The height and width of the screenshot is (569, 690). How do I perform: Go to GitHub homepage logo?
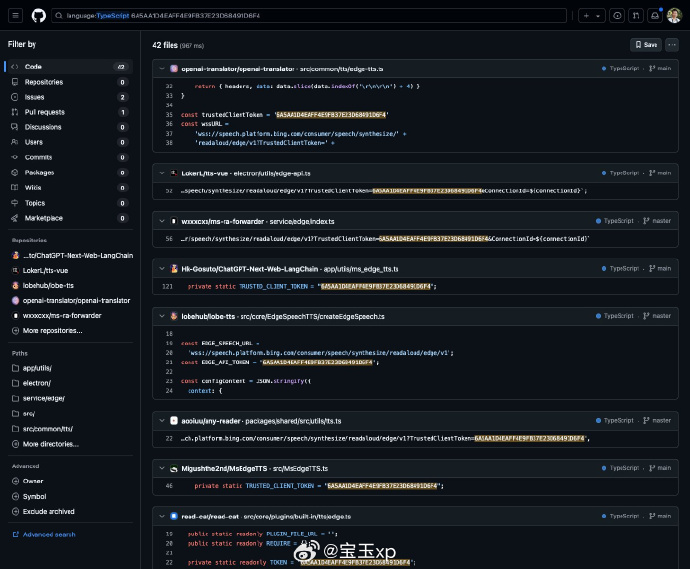39,16
